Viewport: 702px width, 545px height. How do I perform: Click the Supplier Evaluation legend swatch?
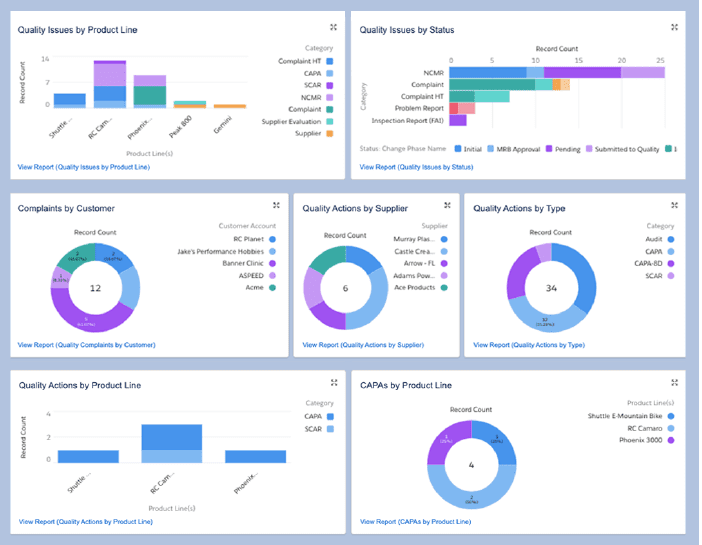point(330,121)
